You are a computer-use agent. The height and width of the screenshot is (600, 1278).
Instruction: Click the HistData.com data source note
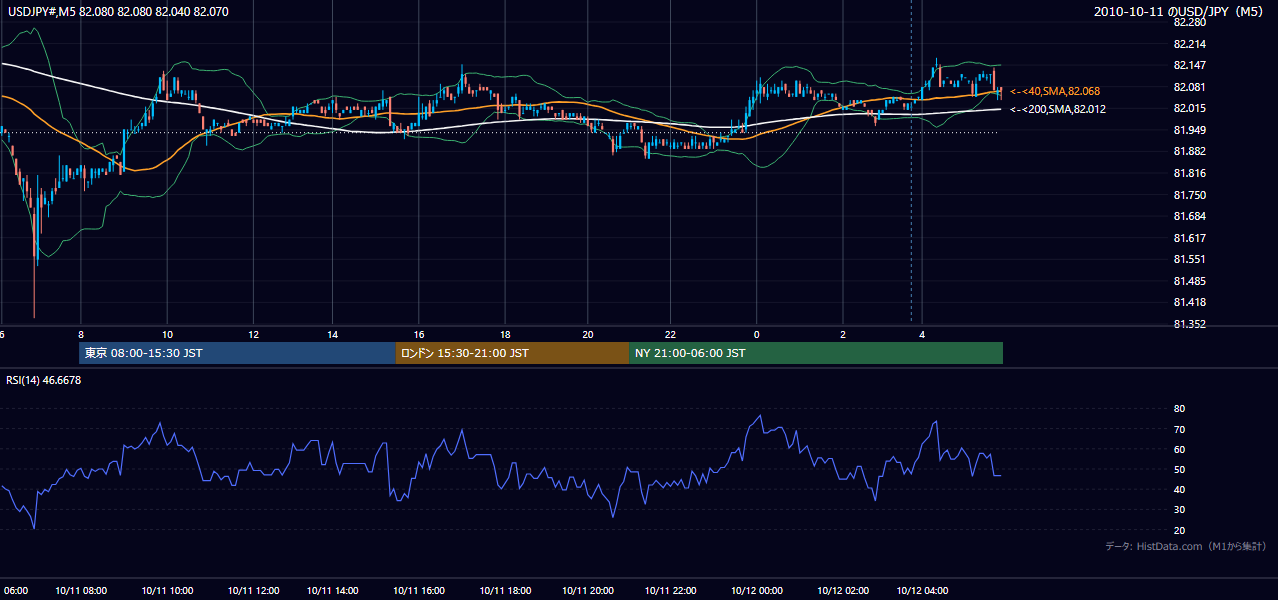tap(1186, 546)
